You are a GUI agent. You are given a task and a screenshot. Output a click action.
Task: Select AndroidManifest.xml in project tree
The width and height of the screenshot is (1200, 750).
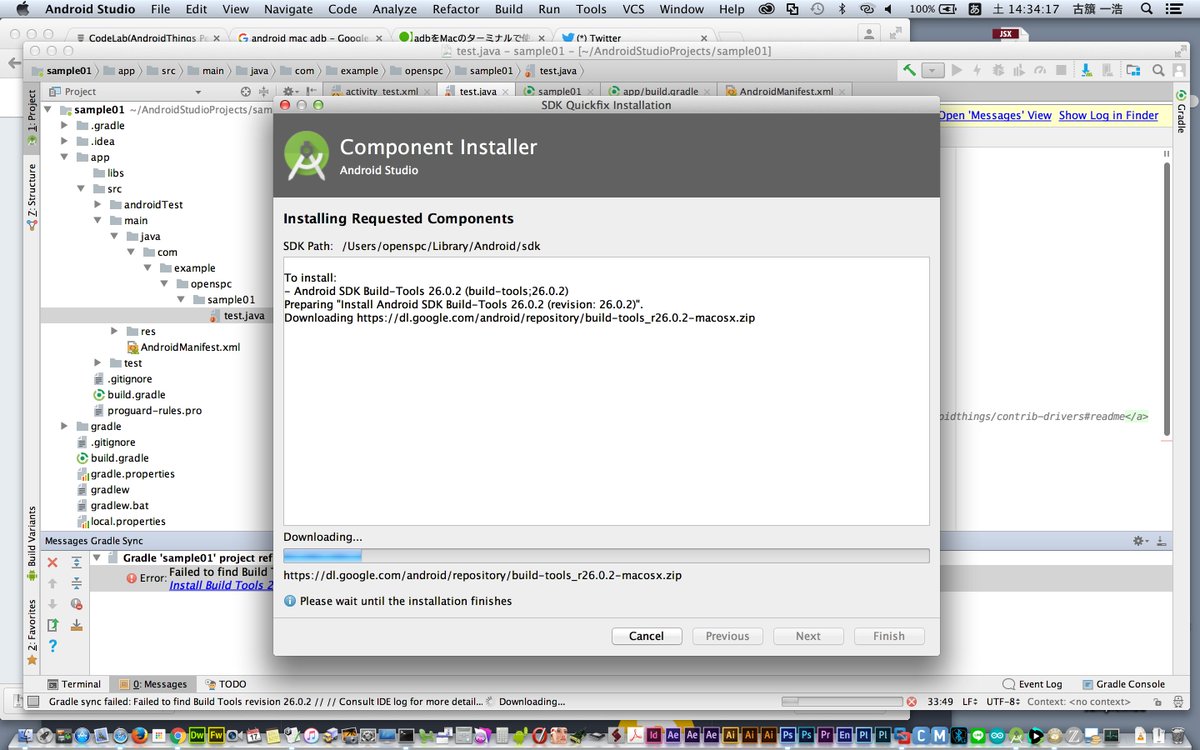click(x=190, y=347)
